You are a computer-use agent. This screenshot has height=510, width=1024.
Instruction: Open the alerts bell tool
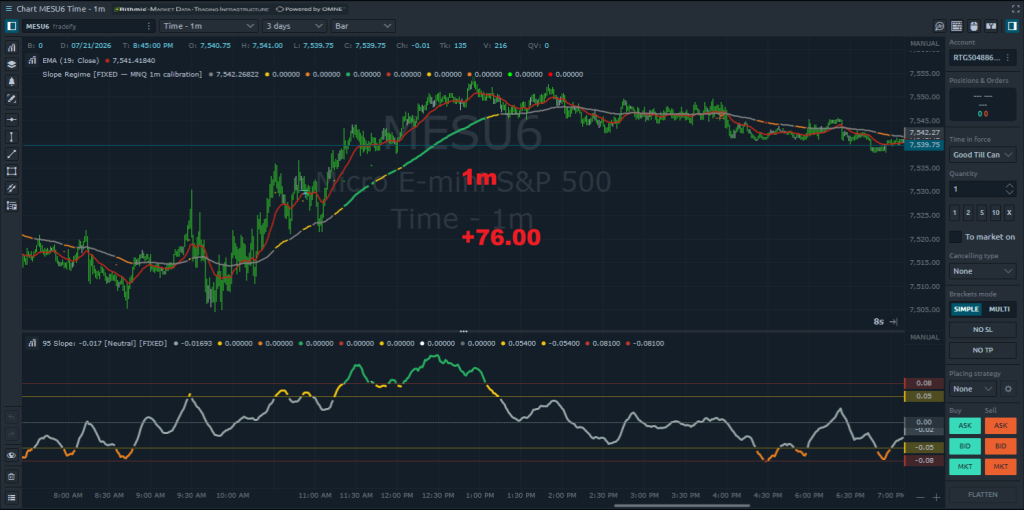(x=11, y=82)
